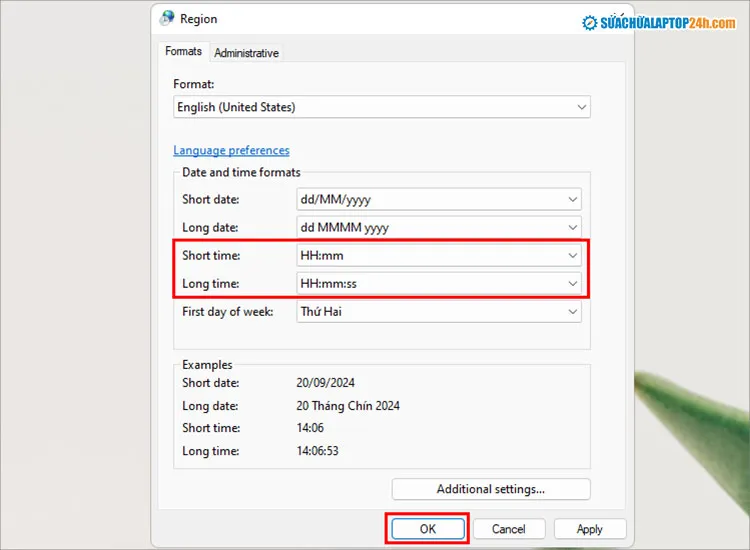Click the Region title bar text

198,19
